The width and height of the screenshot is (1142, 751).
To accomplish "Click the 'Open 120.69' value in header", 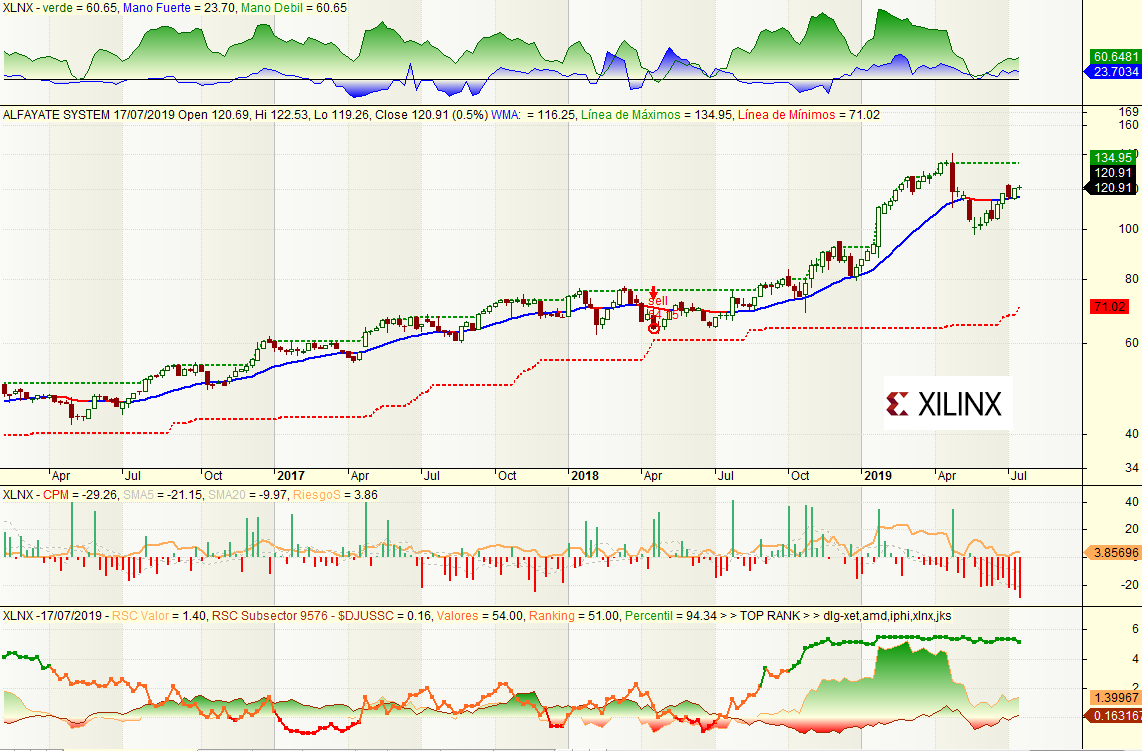I will (x=213, y=115).
